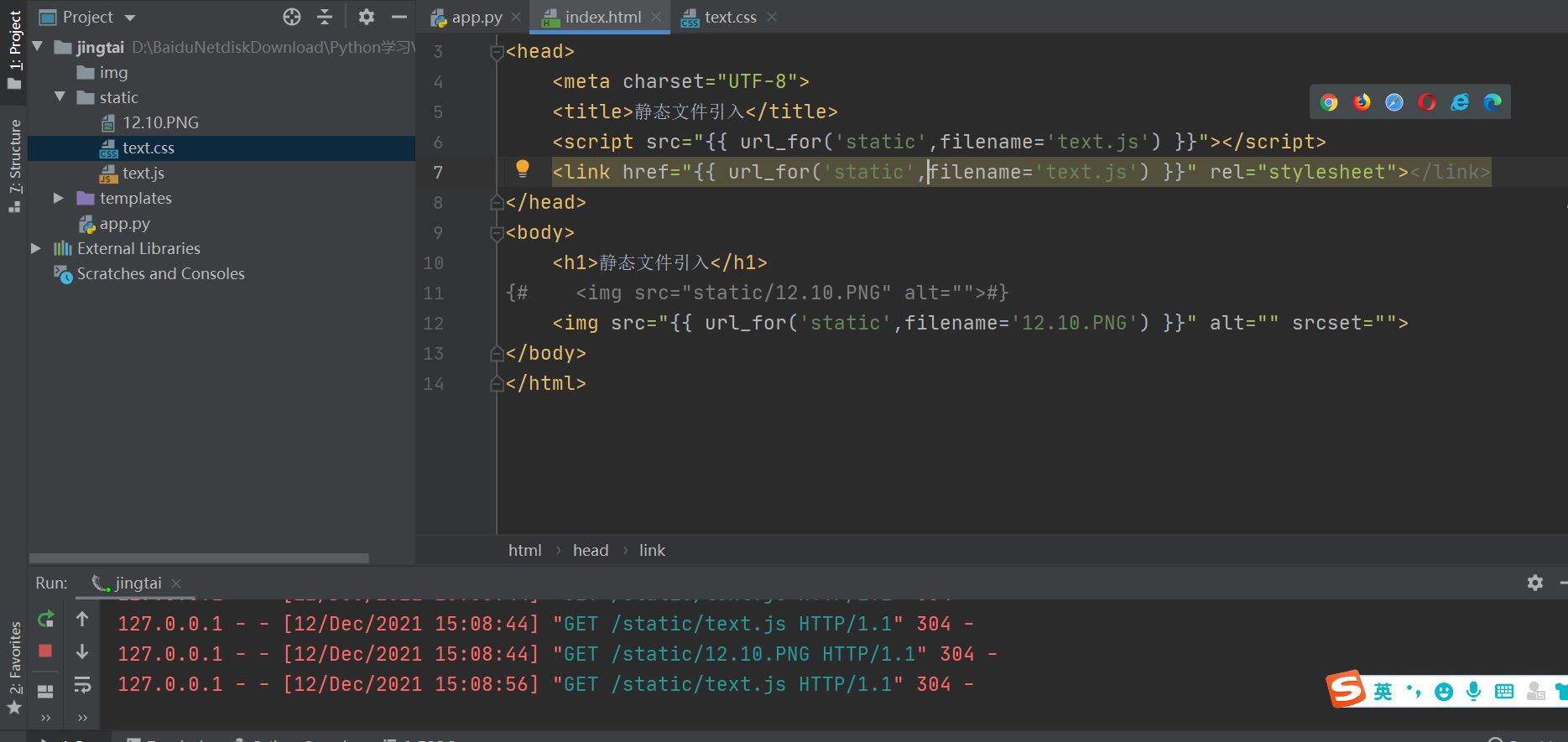
Task: Toggle soft-wrap in Run console
Action: pos(82,685)
